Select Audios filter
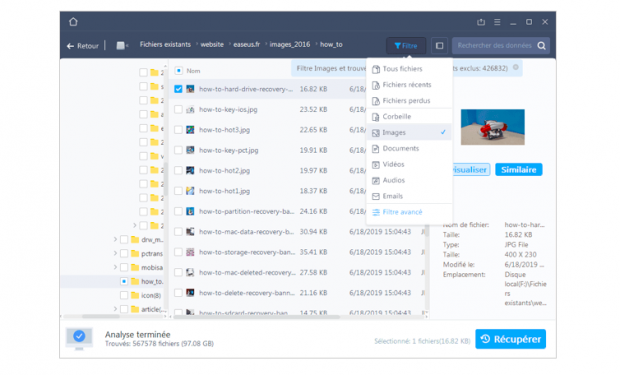 (409, 180)
